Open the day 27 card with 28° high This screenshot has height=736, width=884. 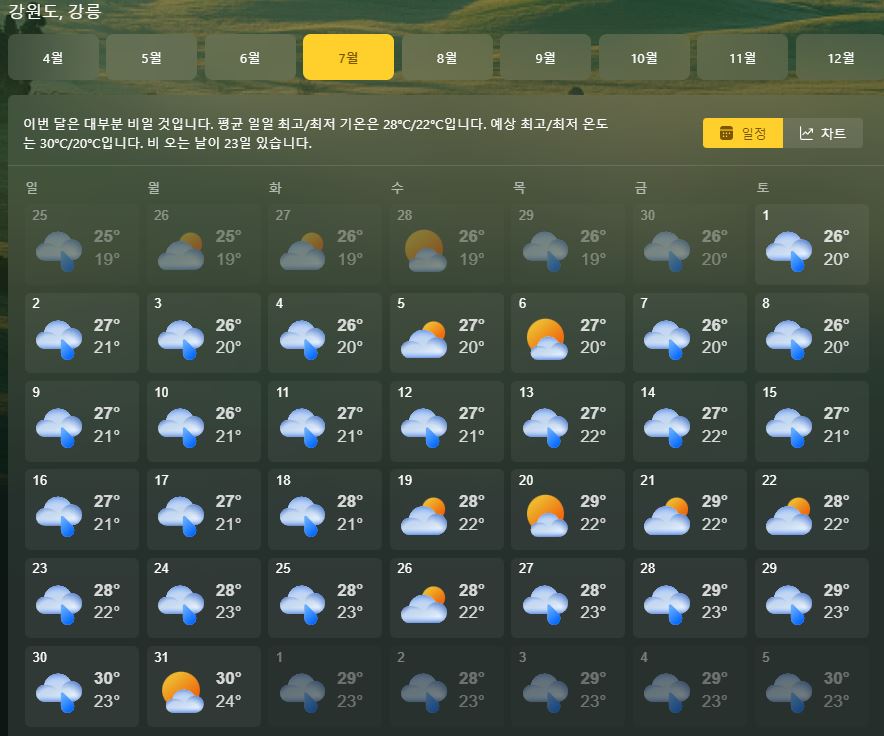tap(568, 598)
